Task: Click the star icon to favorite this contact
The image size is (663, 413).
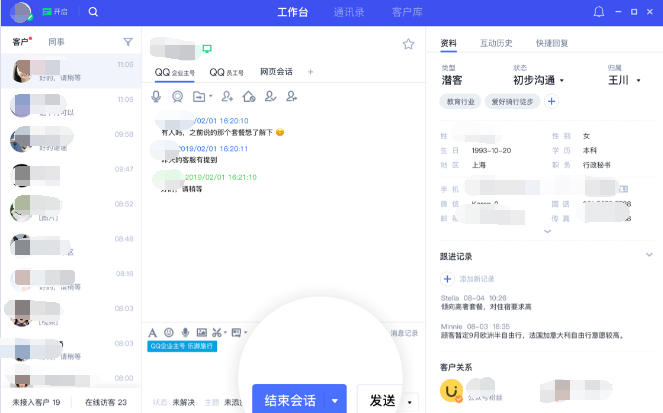Action: point(408,44)
